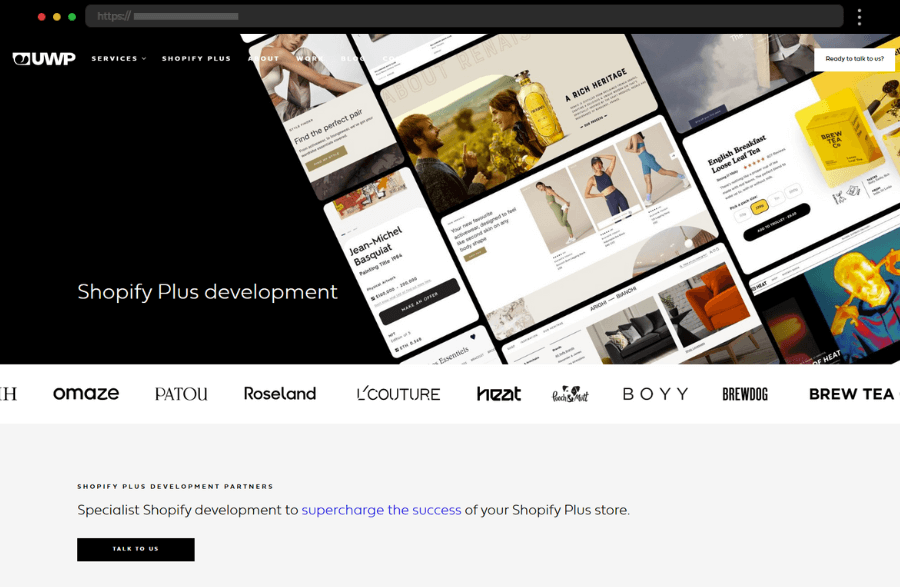Expand the Services dropdown menu
Viewport: 900px width, 587px height.
click(x=119, y=59)
